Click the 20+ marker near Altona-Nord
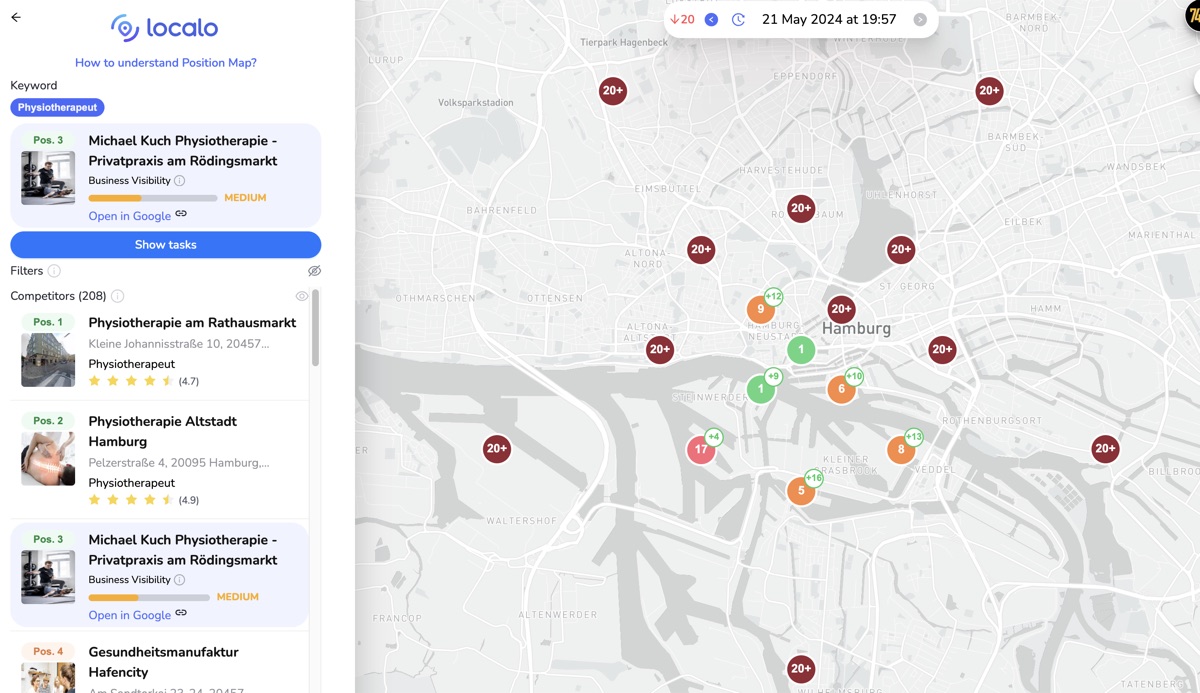Image resolution: width=1200 pixels, height=693 pixels. point(701,249)
